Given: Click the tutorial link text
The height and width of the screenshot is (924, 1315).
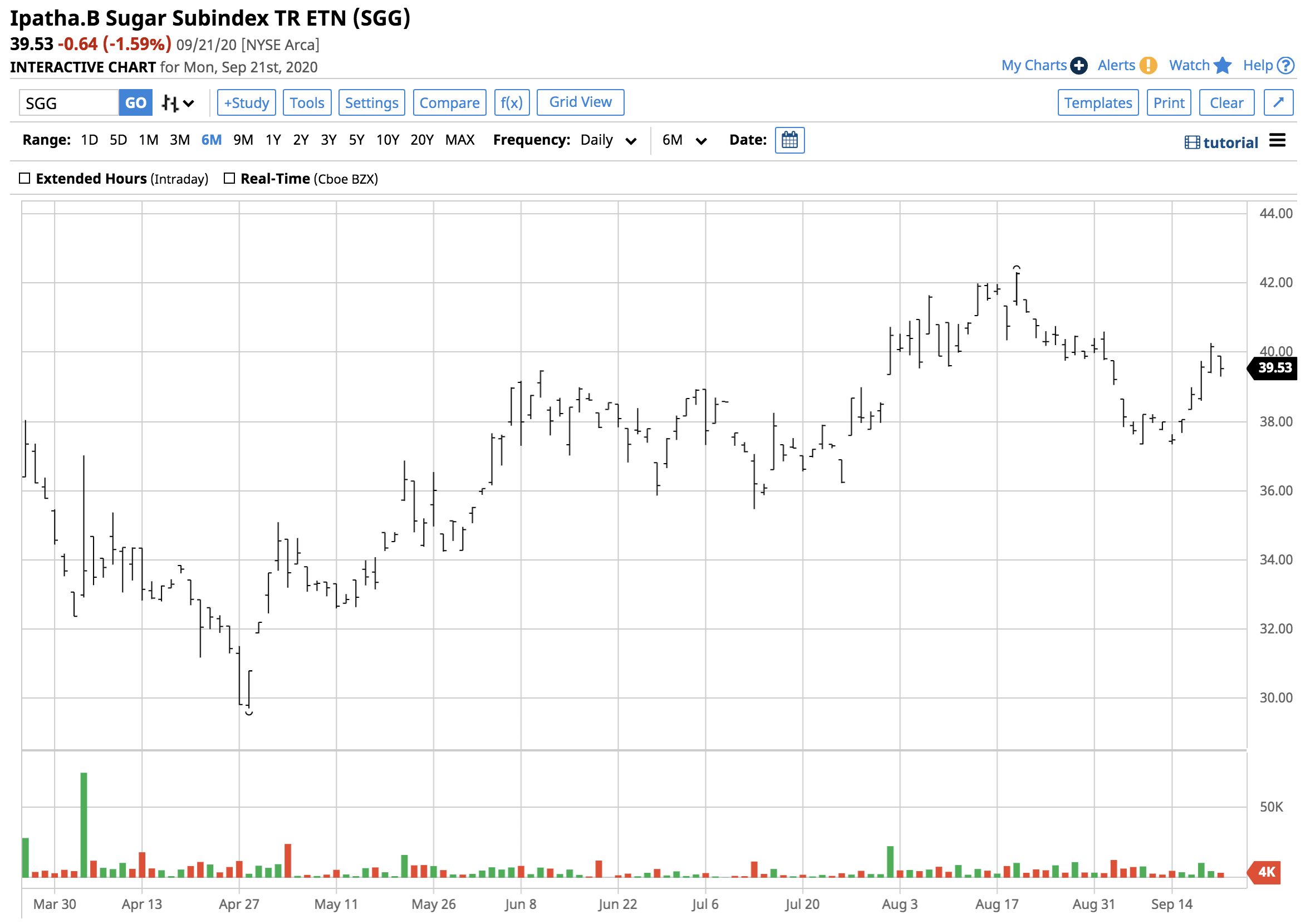Looking at the screenshot, I should [x=1230, y=142].
